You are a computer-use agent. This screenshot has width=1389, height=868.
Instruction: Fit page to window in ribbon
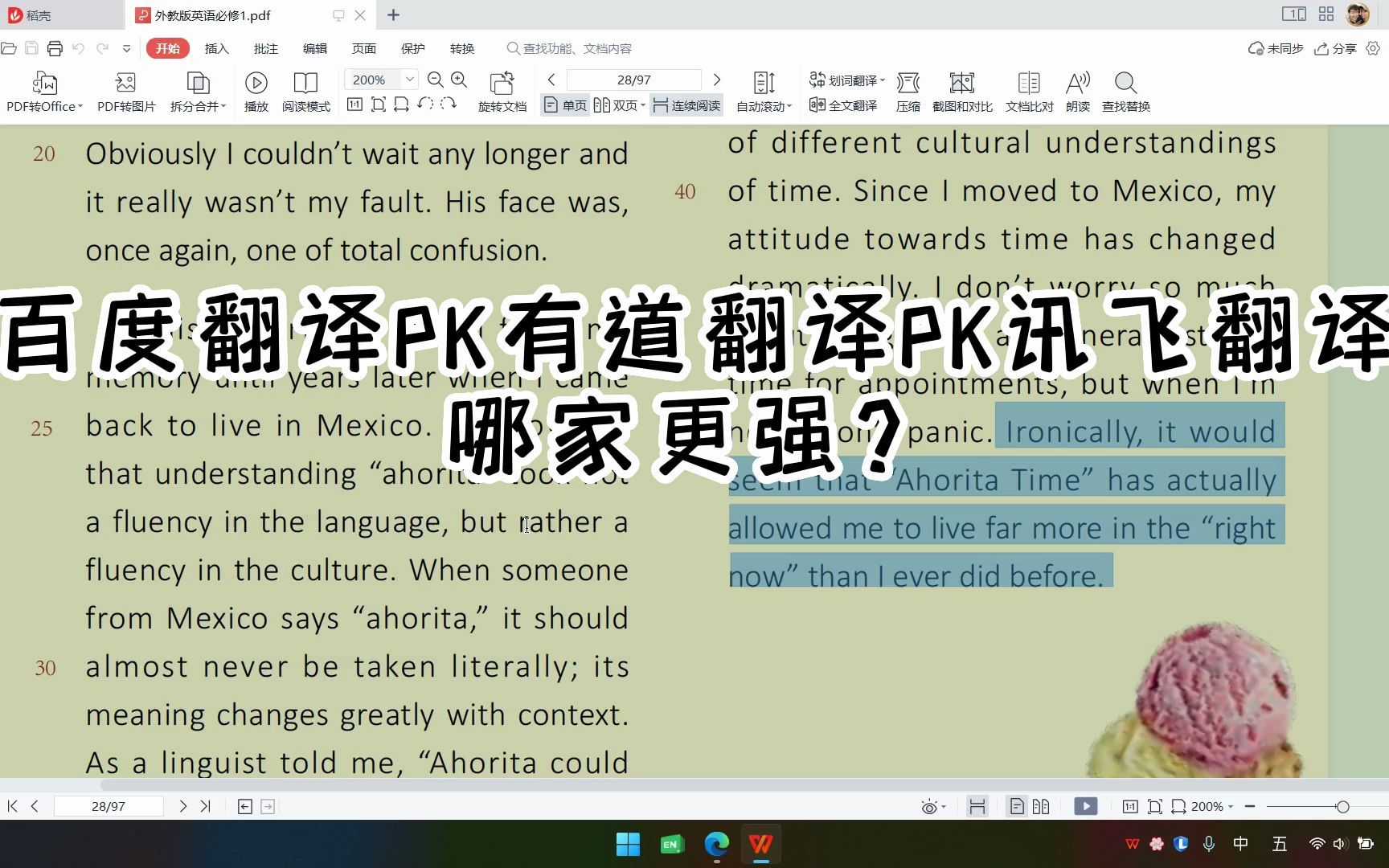[x=379, y=104]
